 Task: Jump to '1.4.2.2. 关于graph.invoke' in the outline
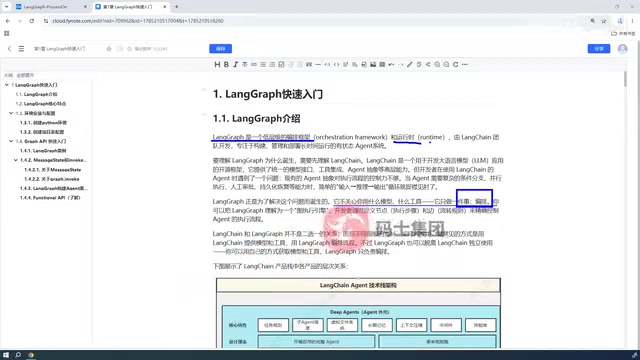point(51,179)
